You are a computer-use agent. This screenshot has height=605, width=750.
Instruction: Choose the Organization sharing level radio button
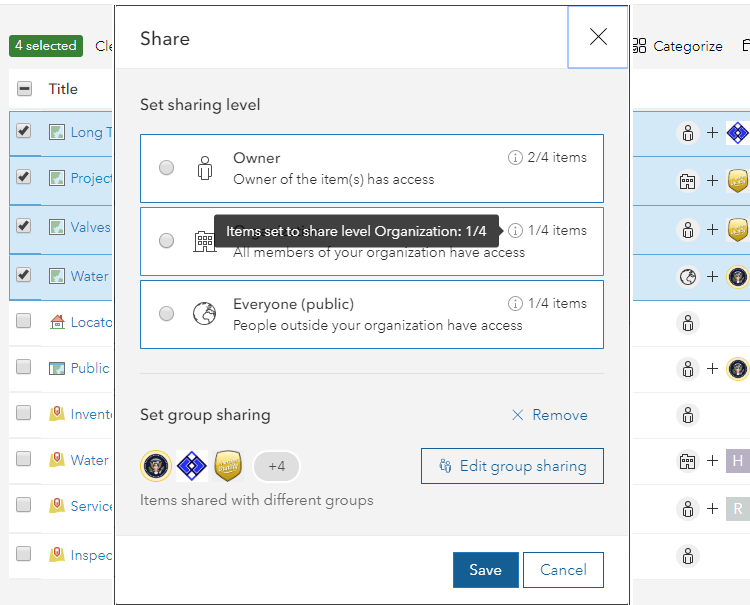(x=167, y=241)
